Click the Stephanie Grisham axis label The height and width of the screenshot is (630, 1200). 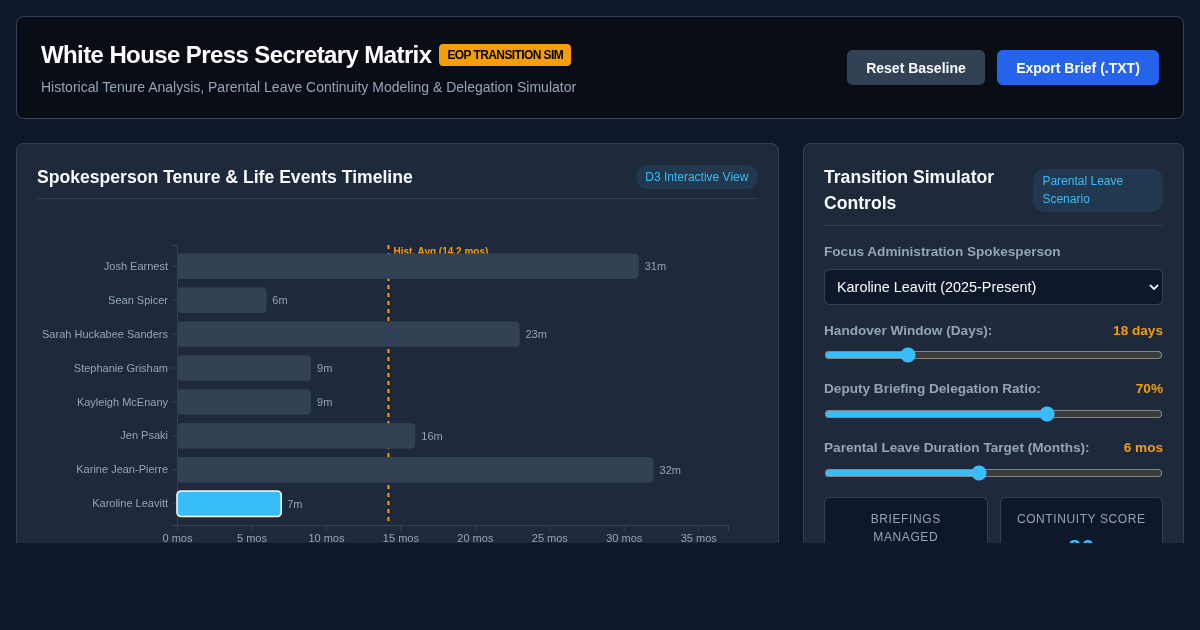tap(121, 368)
